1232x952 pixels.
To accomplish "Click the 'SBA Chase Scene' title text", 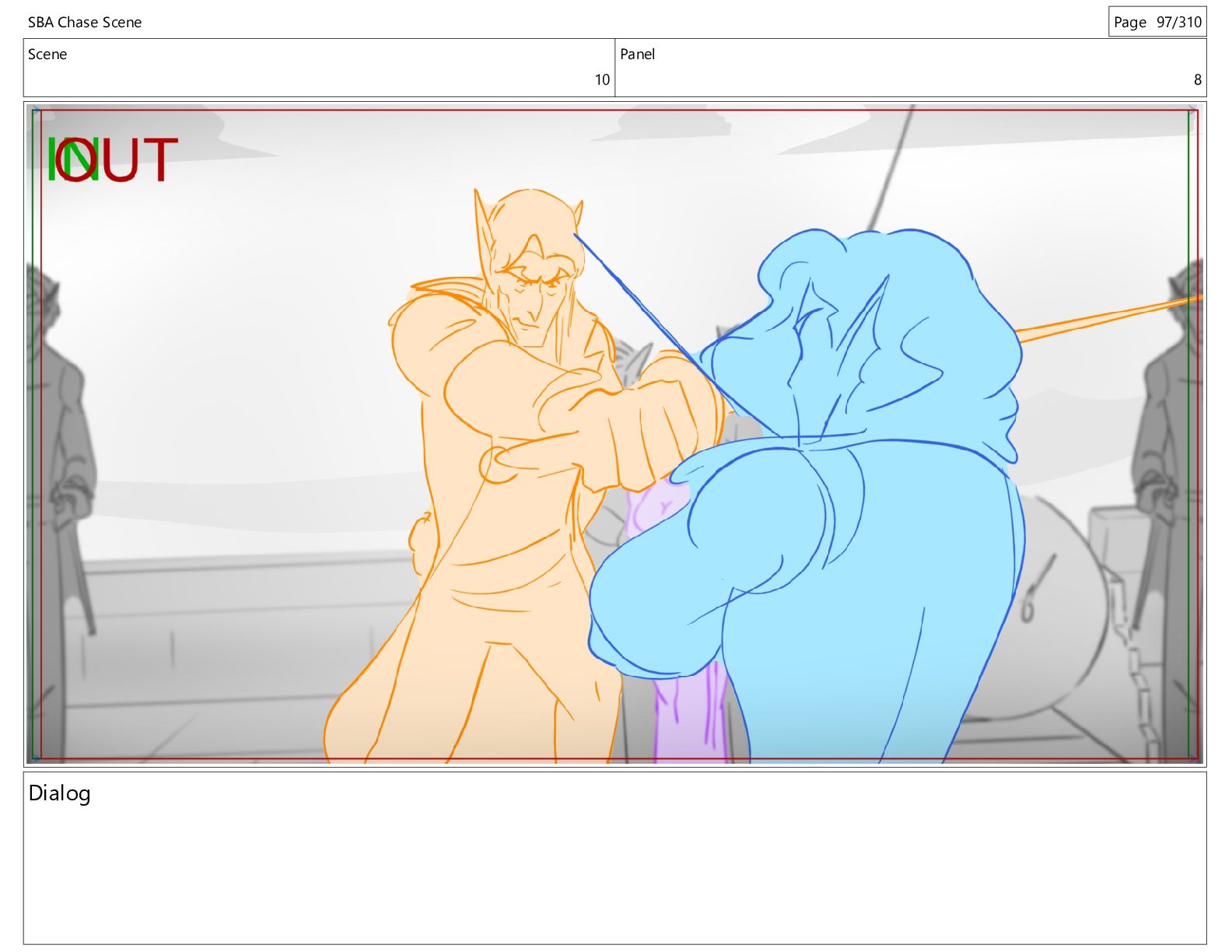I will 85,23.
